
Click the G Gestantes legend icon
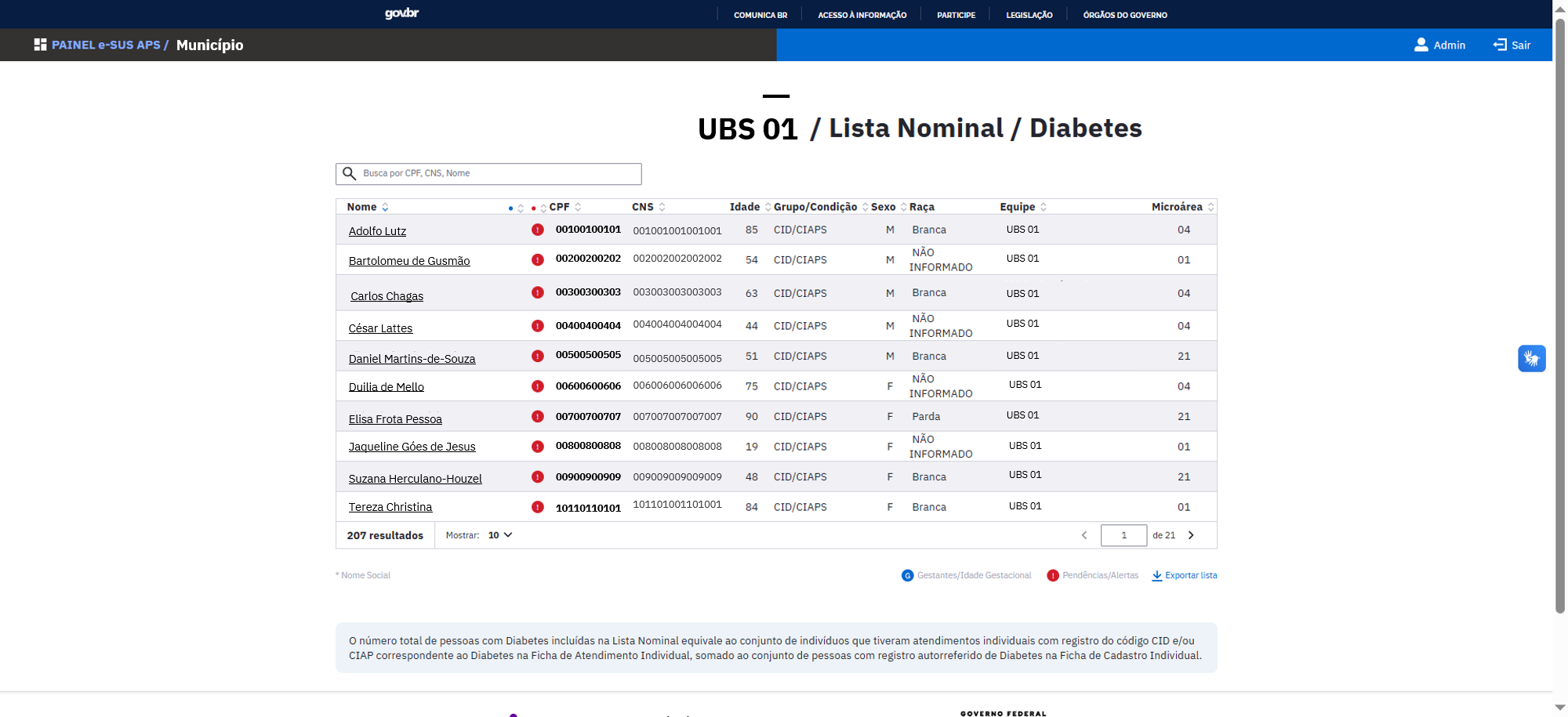[908, 574]
